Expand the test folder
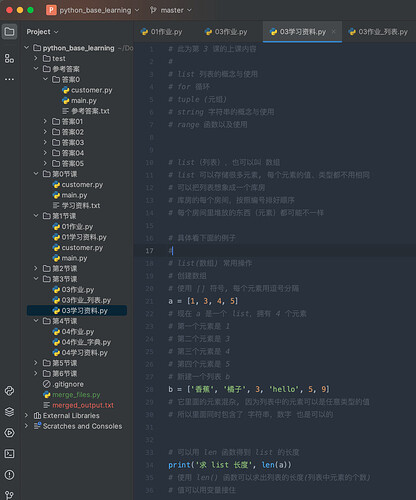Screen dimensions: 416x500 click(36, 58)
